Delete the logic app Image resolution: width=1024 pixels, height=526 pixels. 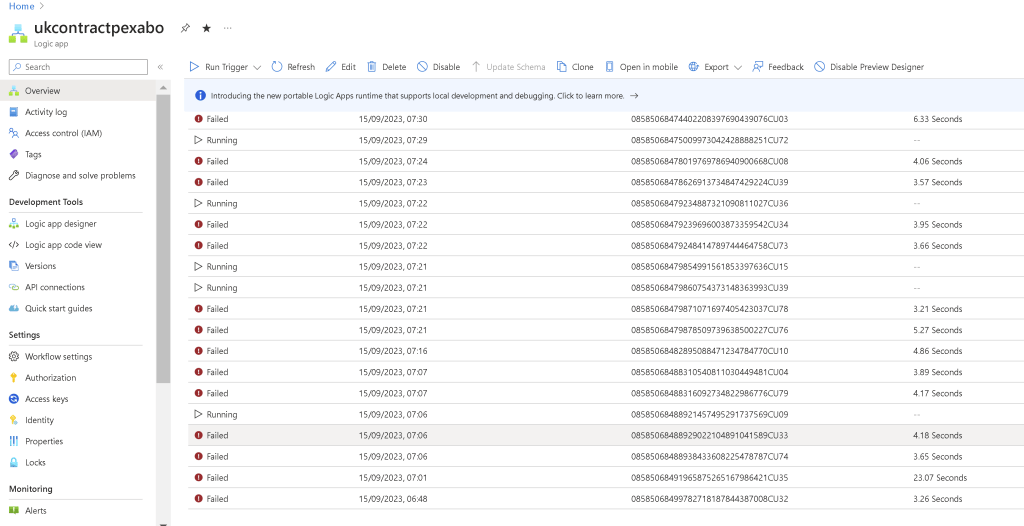point(387,67)
